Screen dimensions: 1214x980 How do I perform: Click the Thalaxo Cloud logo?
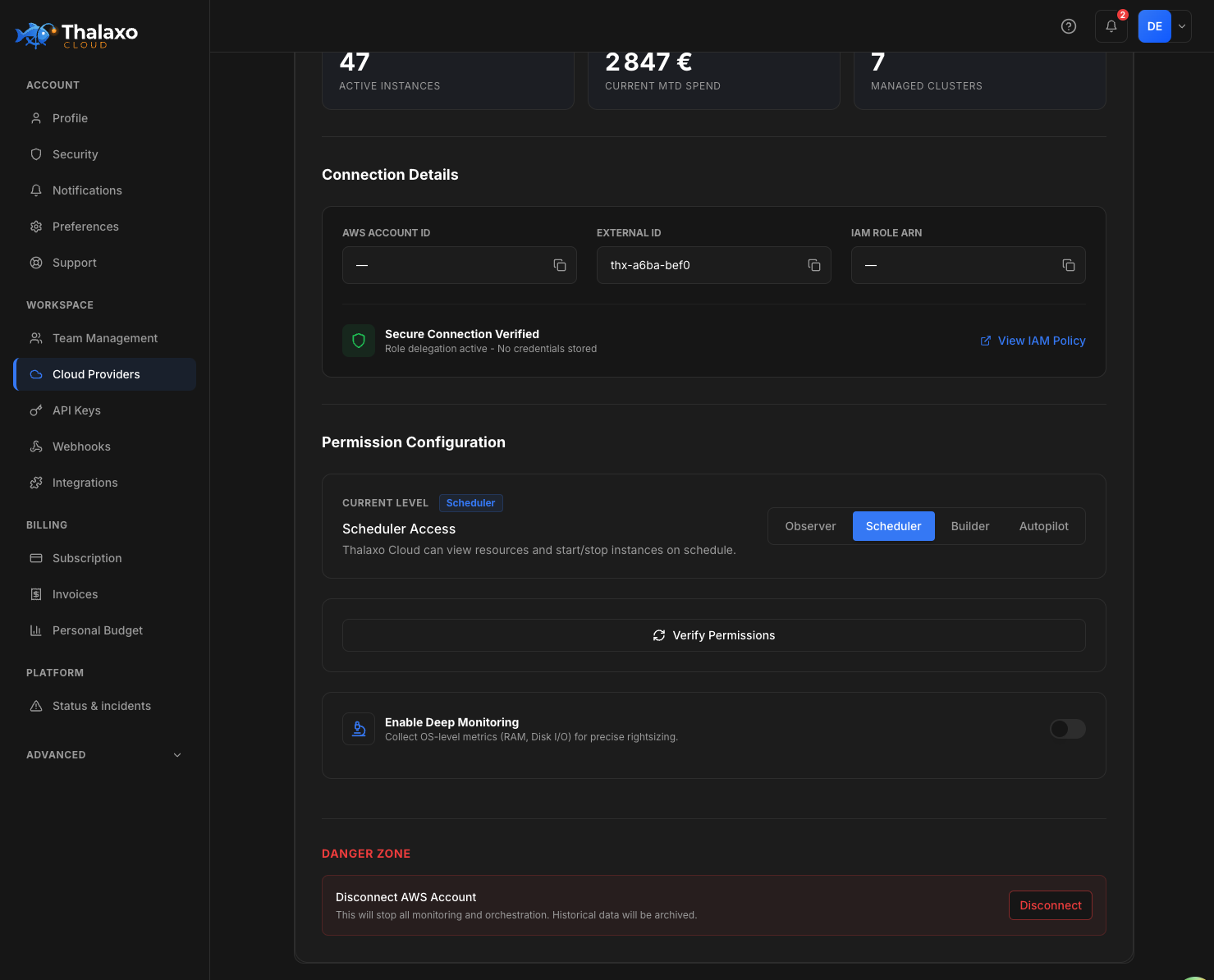pos(76,35)
